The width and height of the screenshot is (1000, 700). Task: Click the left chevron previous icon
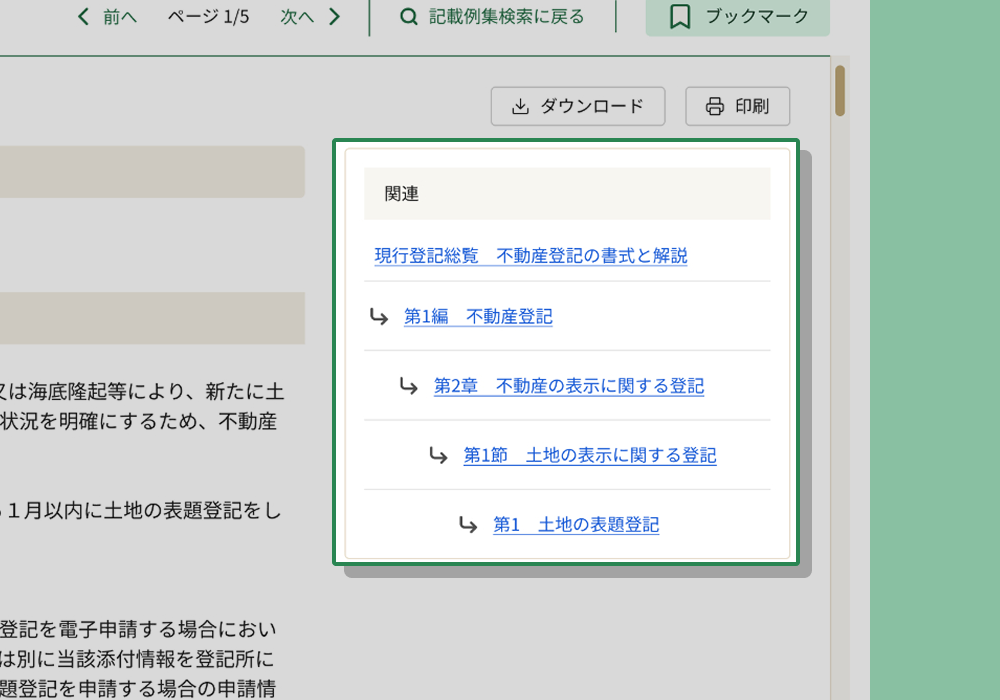click(x=83, y=17)
